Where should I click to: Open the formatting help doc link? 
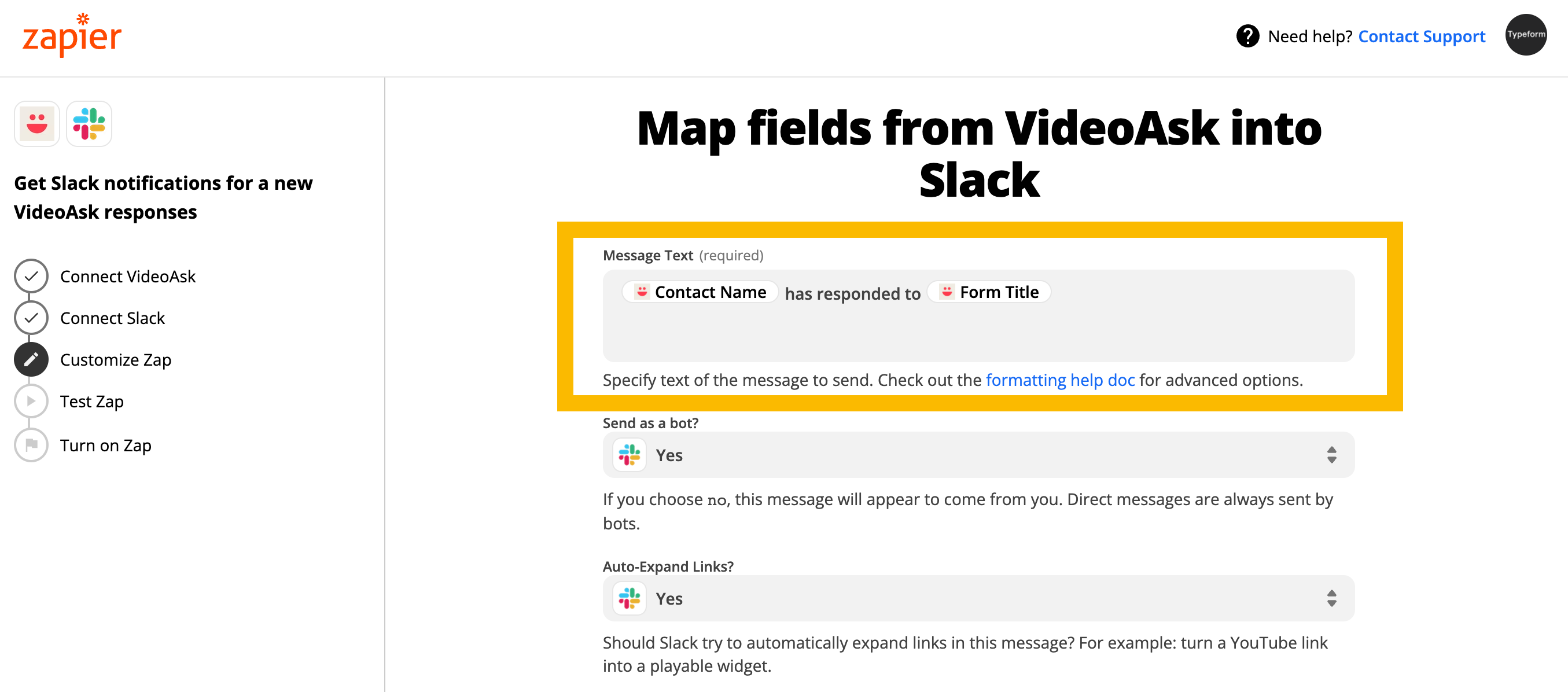tap(1060, 380)
